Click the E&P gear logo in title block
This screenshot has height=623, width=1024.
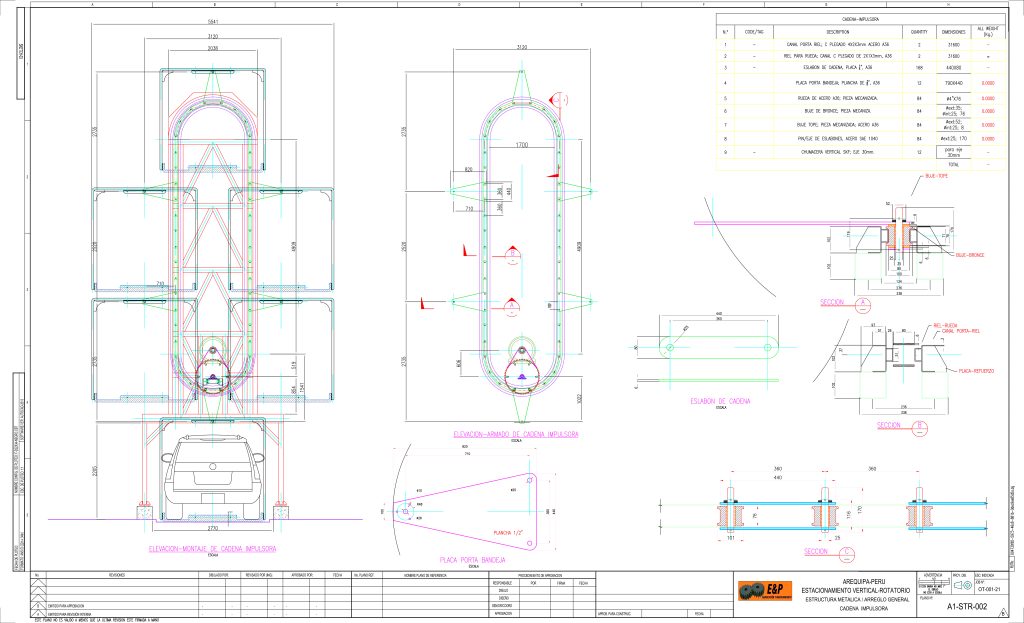766,590
